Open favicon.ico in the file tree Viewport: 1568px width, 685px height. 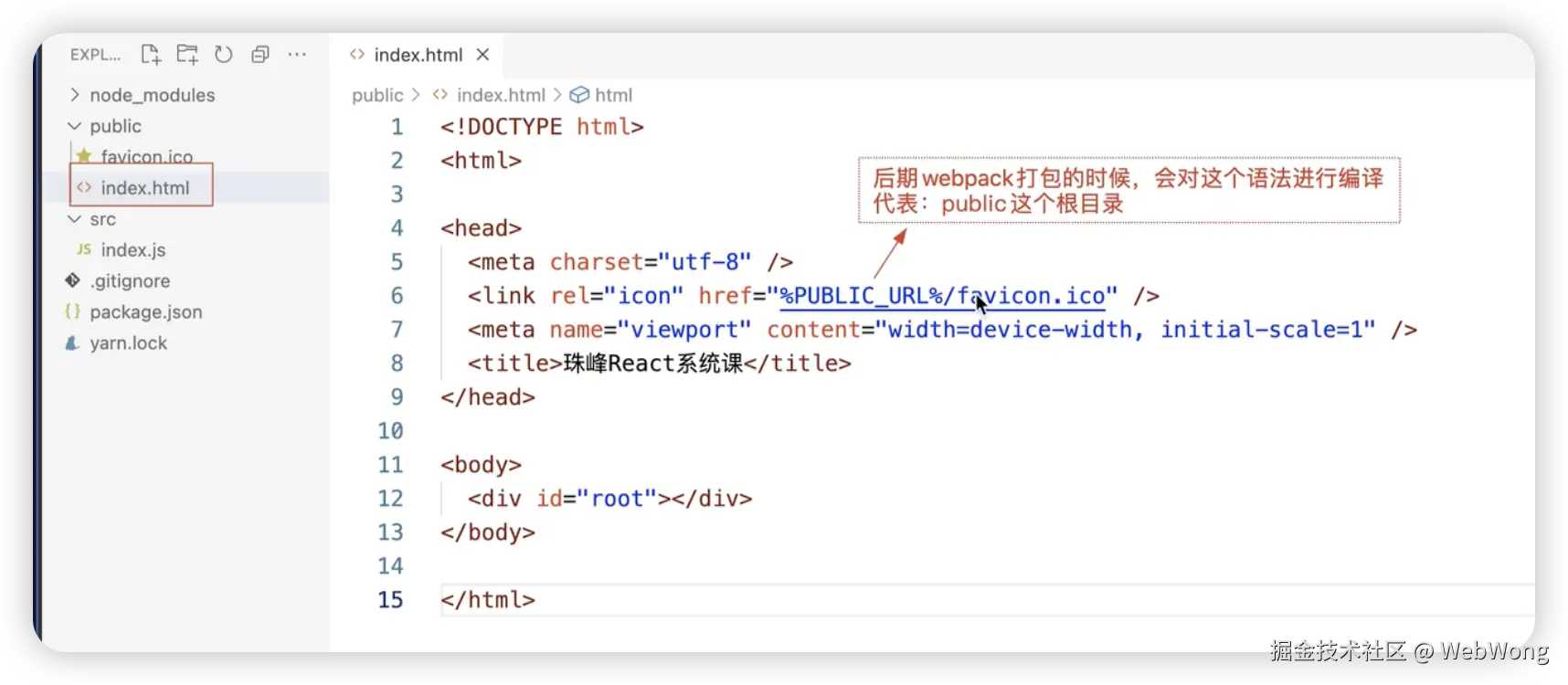tap(146, 157)
